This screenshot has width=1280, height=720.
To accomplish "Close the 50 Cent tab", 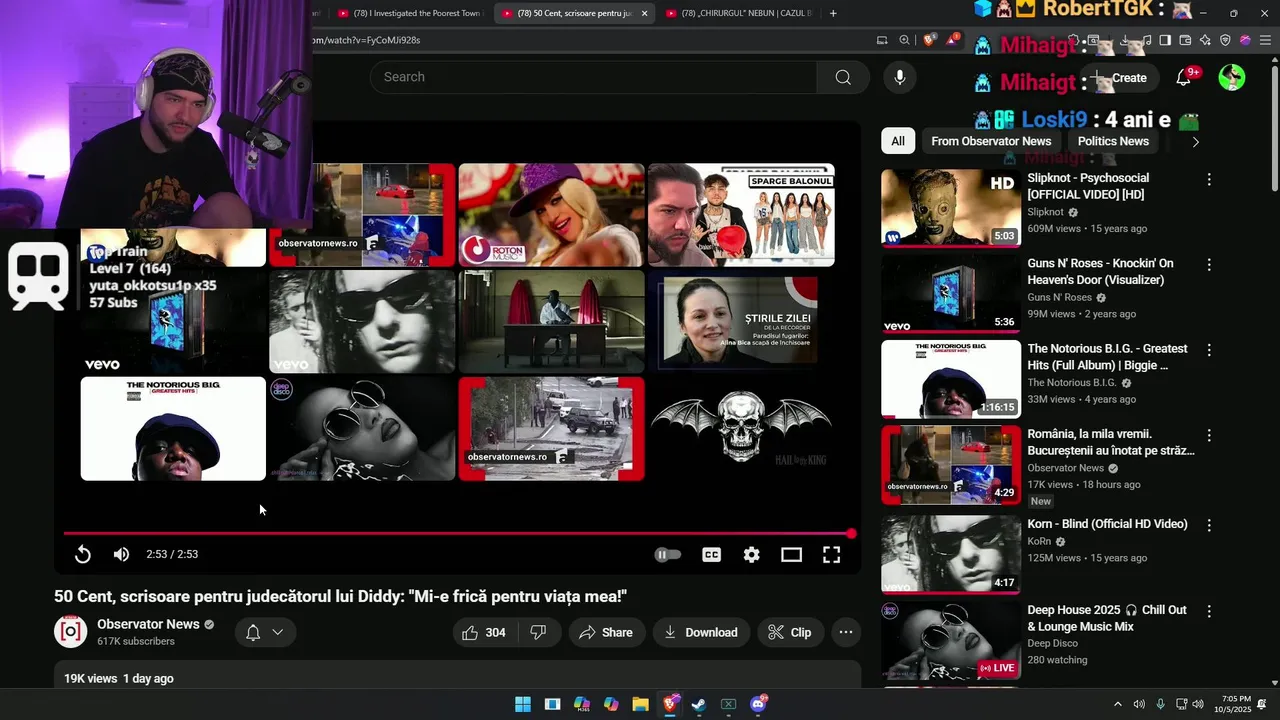I will click(644, 13).
